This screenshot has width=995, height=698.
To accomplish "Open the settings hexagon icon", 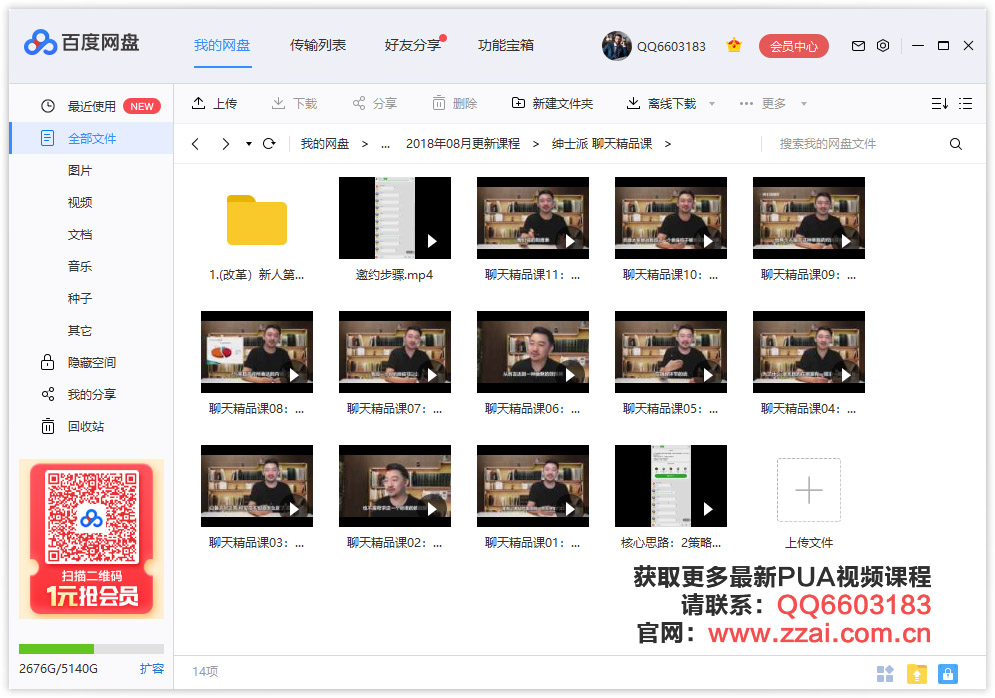I will [x=883, y=46].
